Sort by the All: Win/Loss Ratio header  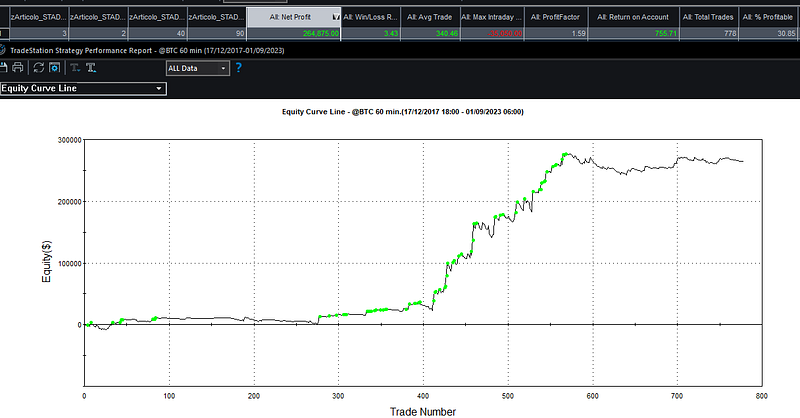[370, 17]
